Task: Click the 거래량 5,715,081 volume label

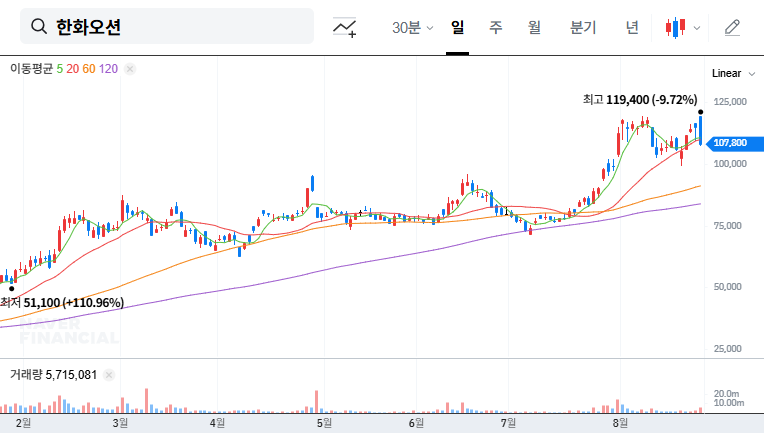Action: (54, 375)
